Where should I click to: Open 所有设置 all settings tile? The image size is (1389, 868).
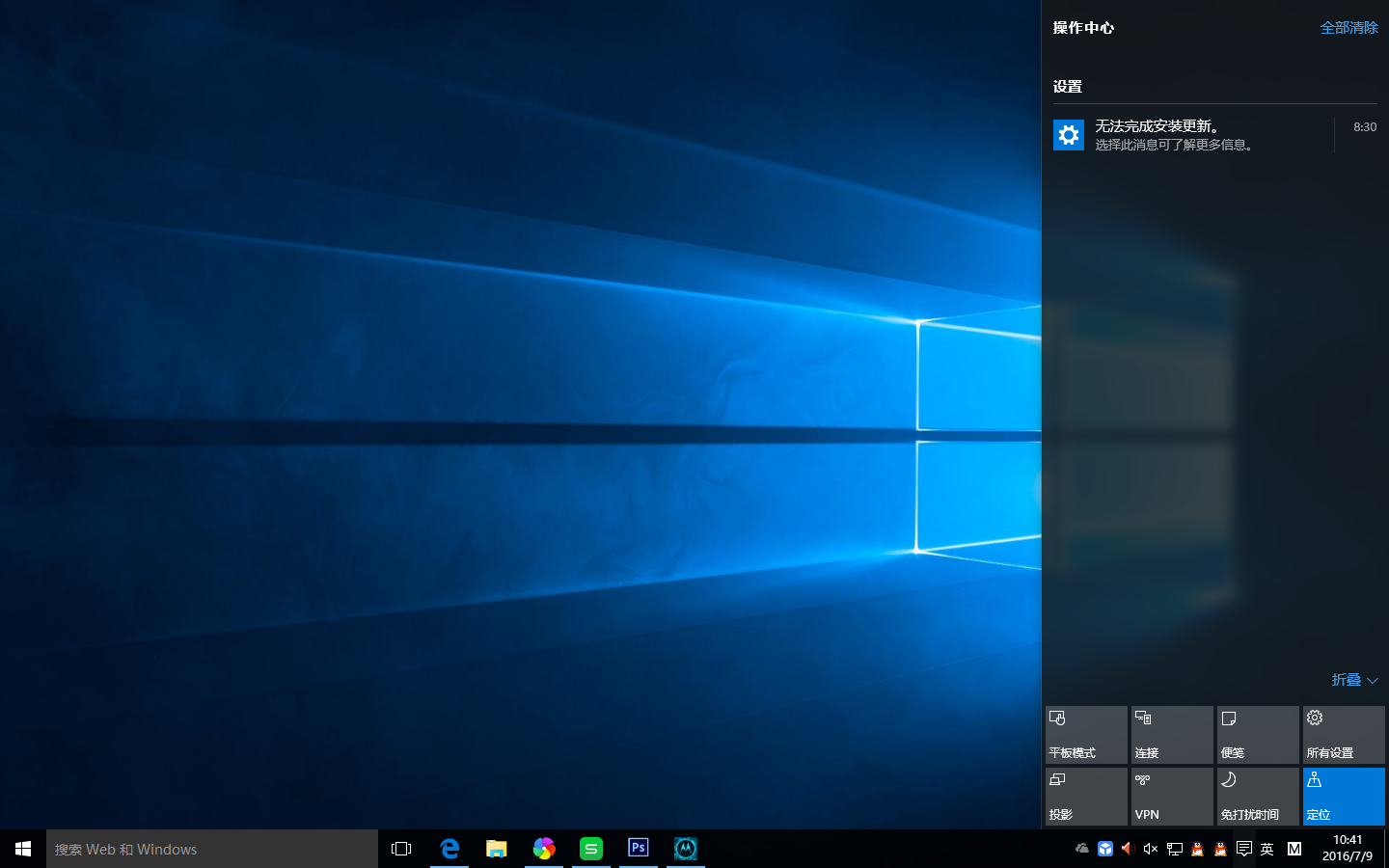1343,735
